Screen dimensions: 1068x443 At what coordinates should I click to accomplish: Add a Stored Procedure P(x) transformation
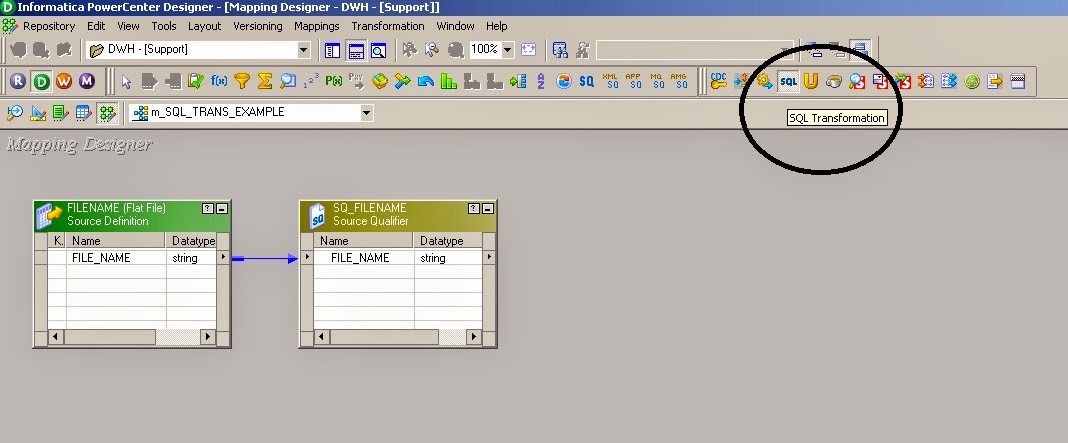[x=334, y=81]
